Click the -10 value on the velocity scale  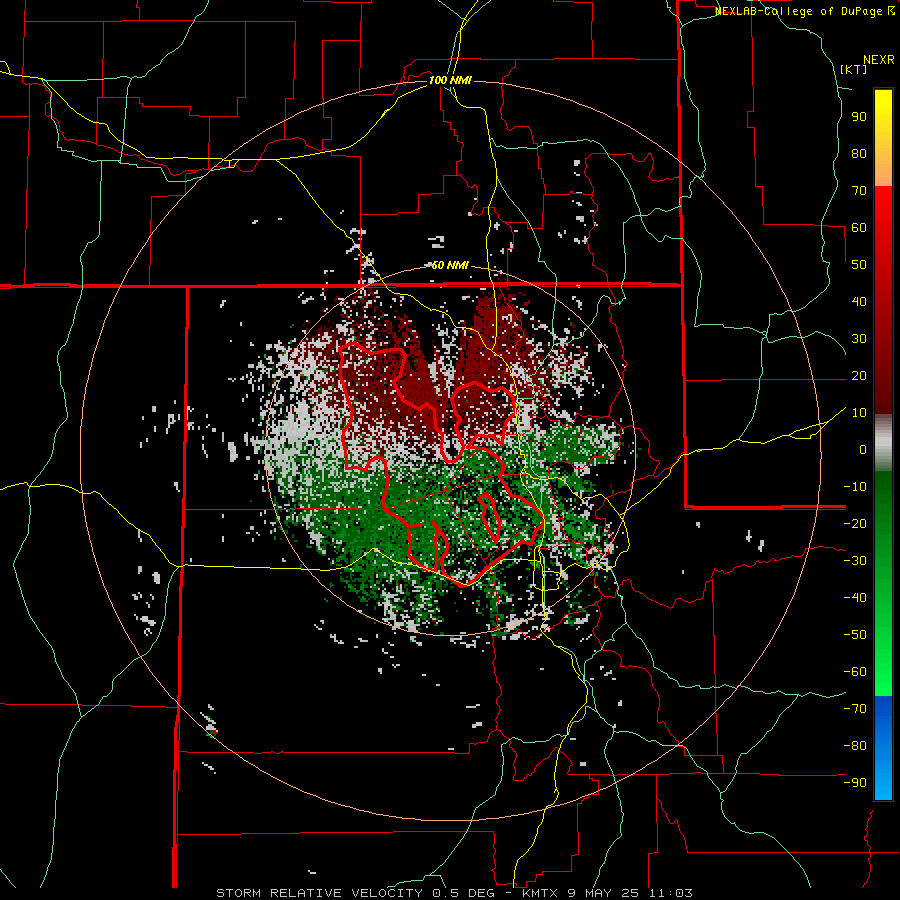855,487
